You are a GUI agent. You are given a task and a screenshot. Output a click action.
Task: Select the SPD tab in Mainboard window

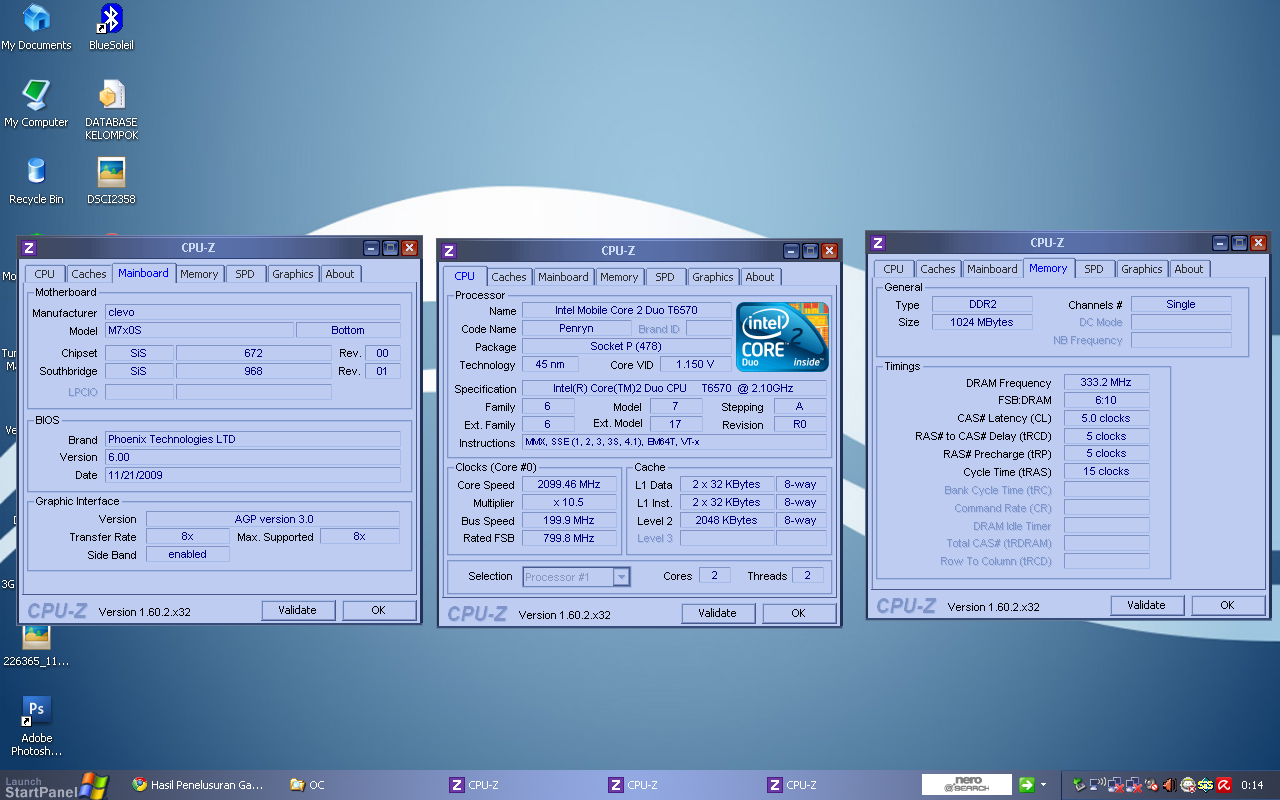point(245,274)
